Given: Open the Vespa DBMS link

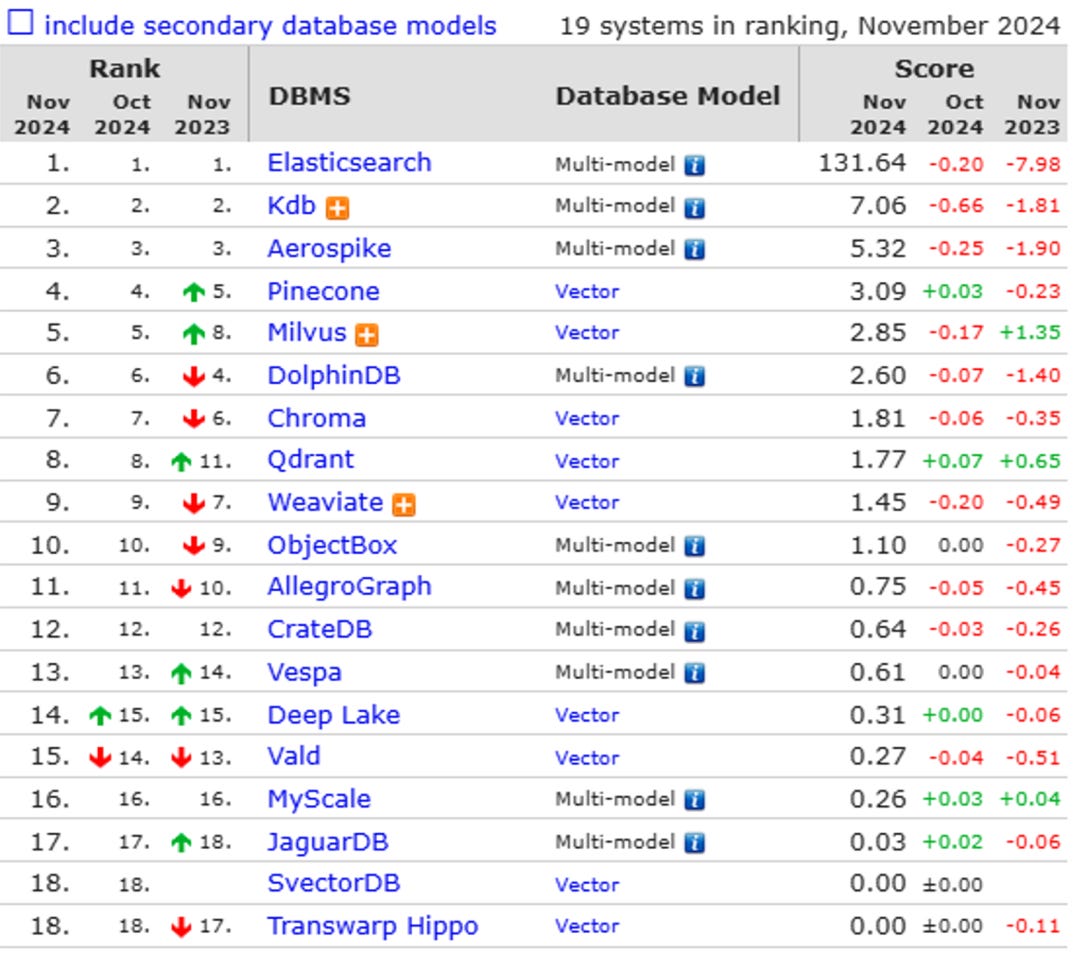Looking at the screenshot, I should point(304,672).
